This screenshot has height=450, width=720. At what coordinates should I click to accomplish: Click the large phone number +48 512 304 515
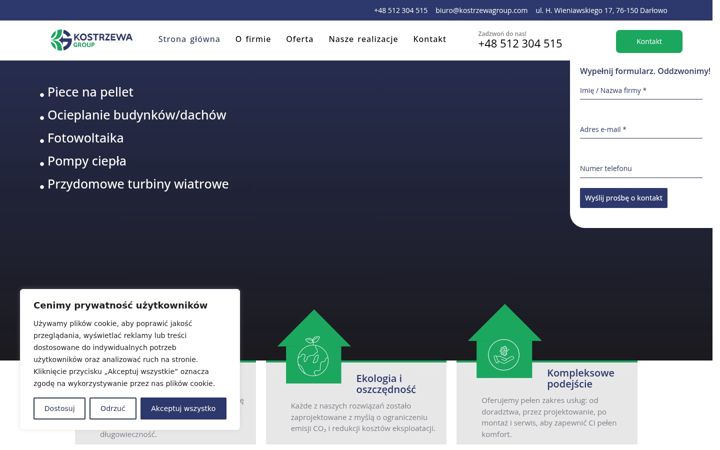point(520,44)
